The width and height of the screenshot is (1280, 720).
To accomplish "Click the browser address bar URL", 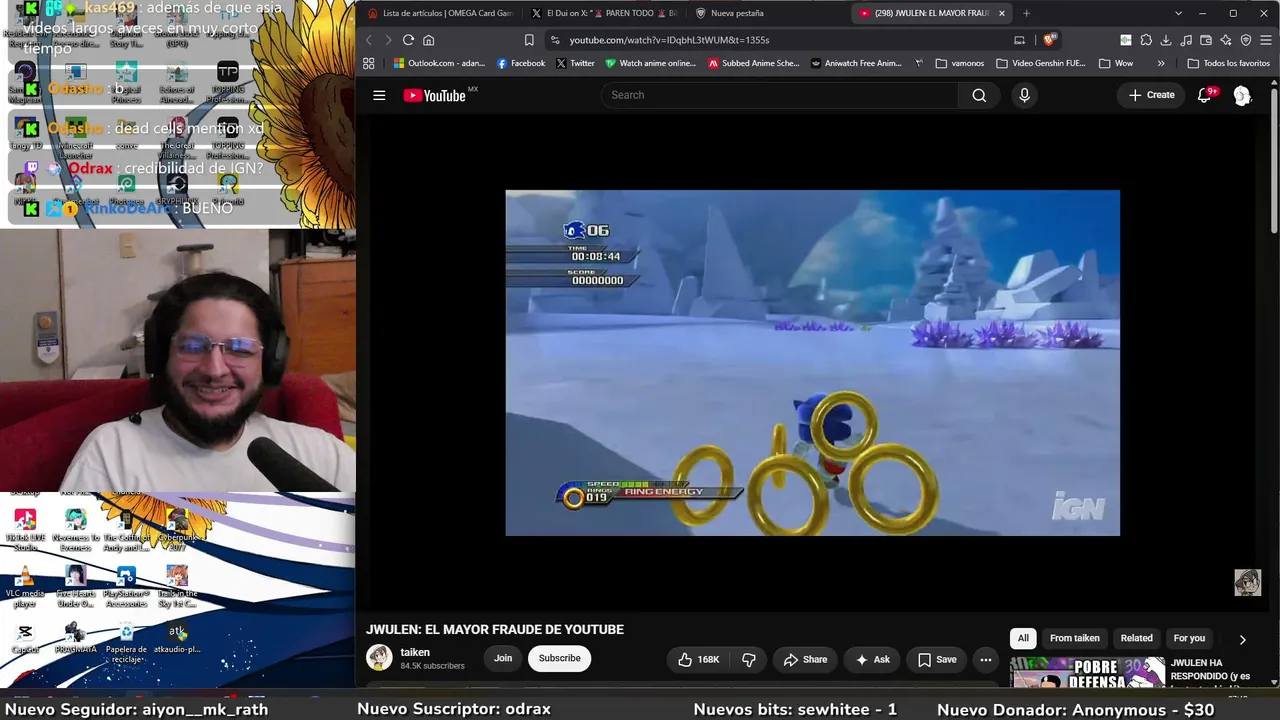I will pyautogui.click(x=669, y=40).
